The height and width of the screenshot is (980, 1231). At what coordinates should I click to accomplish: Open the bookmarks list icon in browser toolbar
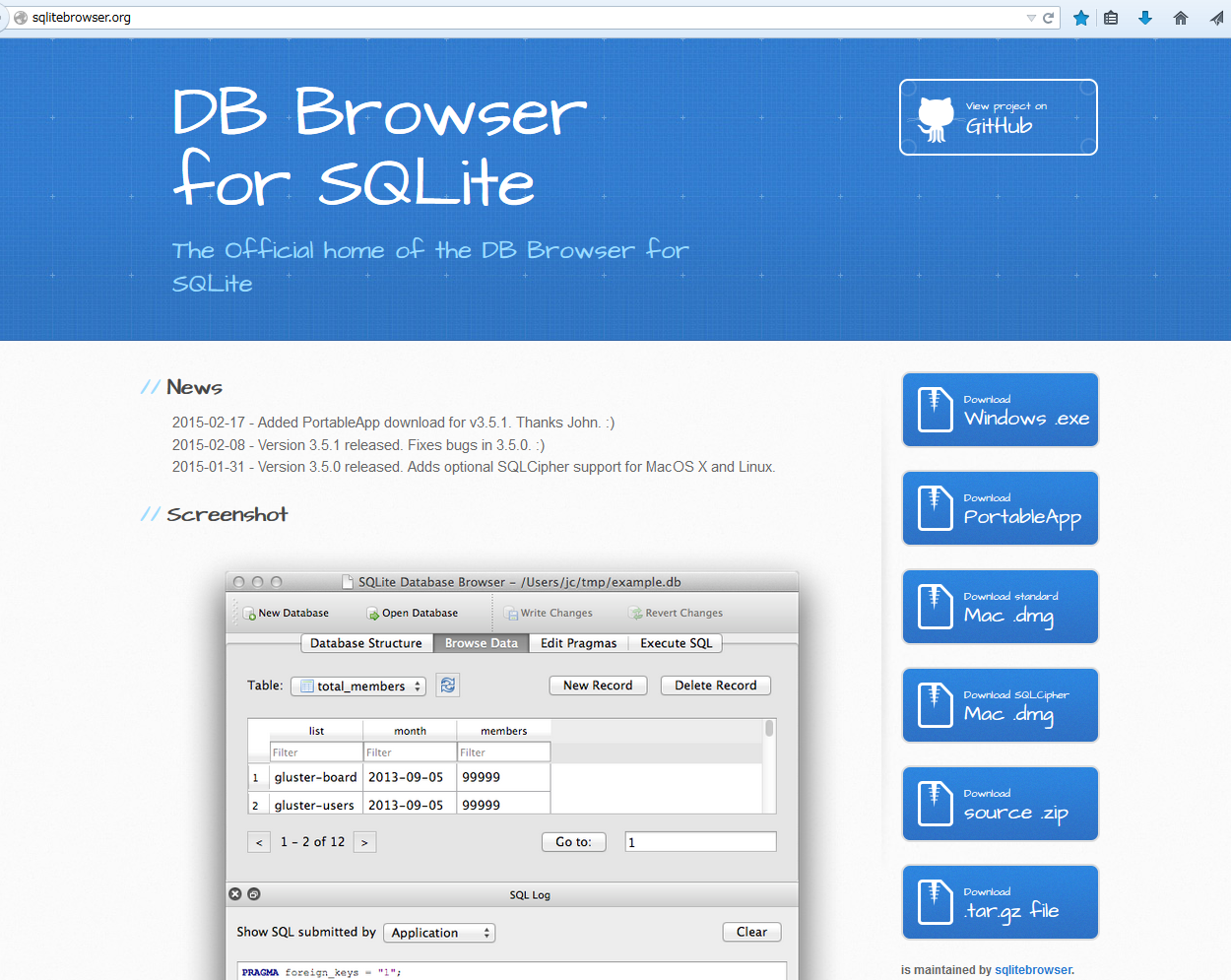click(1111, 18)
